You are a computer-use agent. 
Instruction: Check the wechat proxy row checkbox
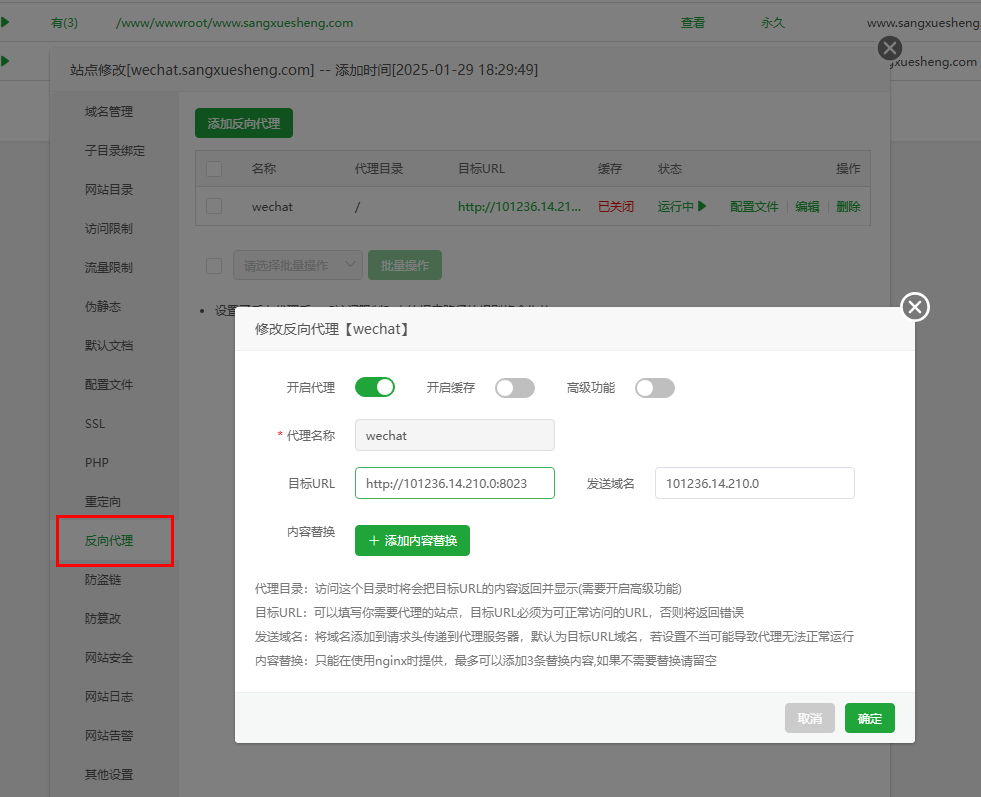pyautogui.click(x=214, y=206)
